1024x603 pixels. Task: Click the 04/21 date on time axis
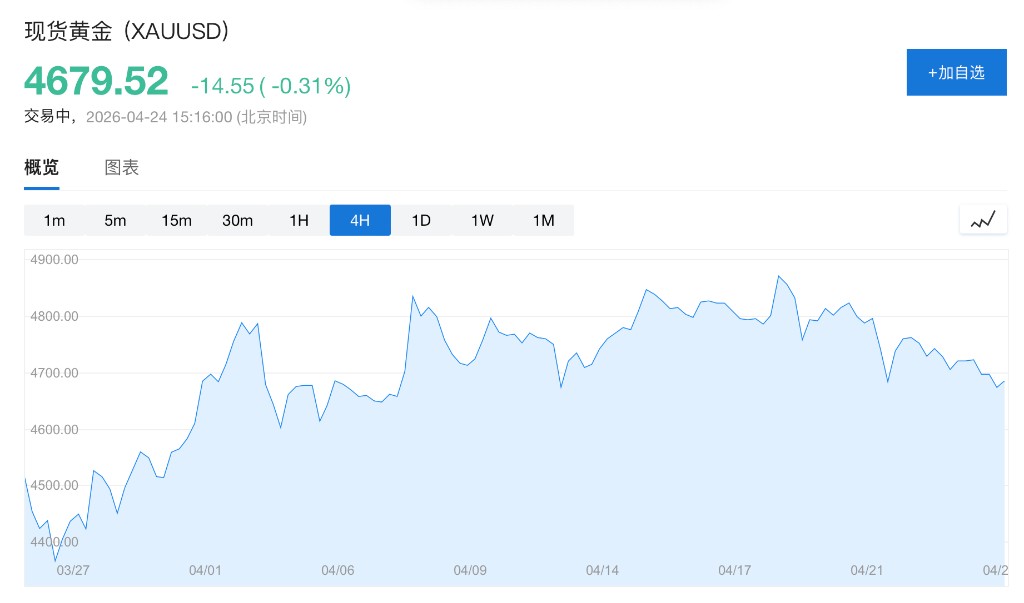[x=867, y=571]
